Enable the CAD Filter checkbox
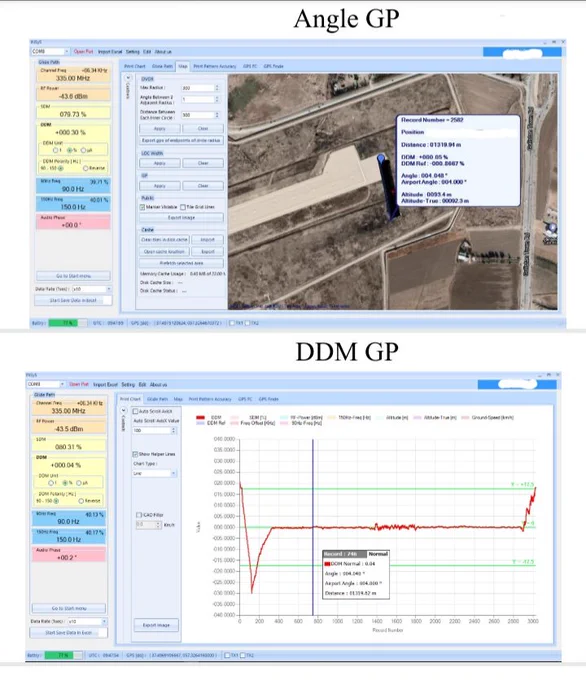586x680 pixels. tap(139, 515)
